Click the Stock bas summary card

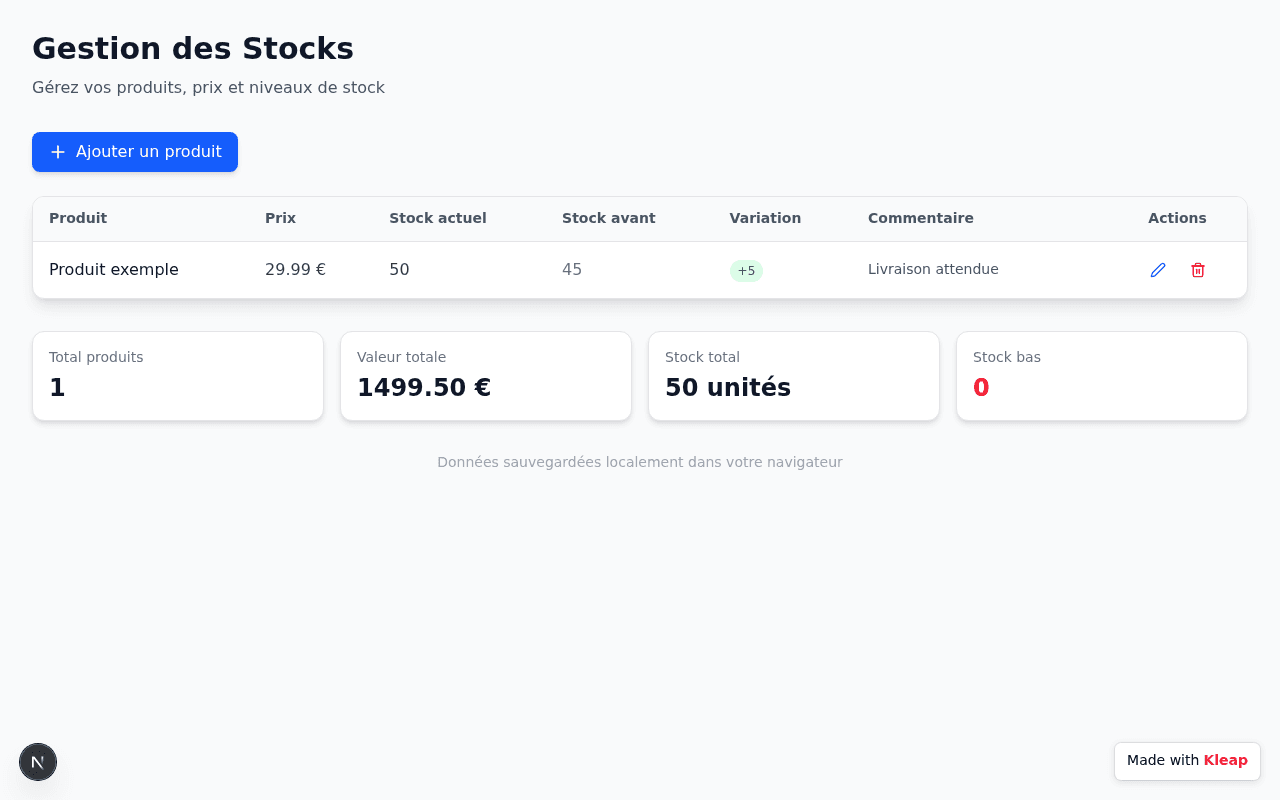click(1102, 376)
